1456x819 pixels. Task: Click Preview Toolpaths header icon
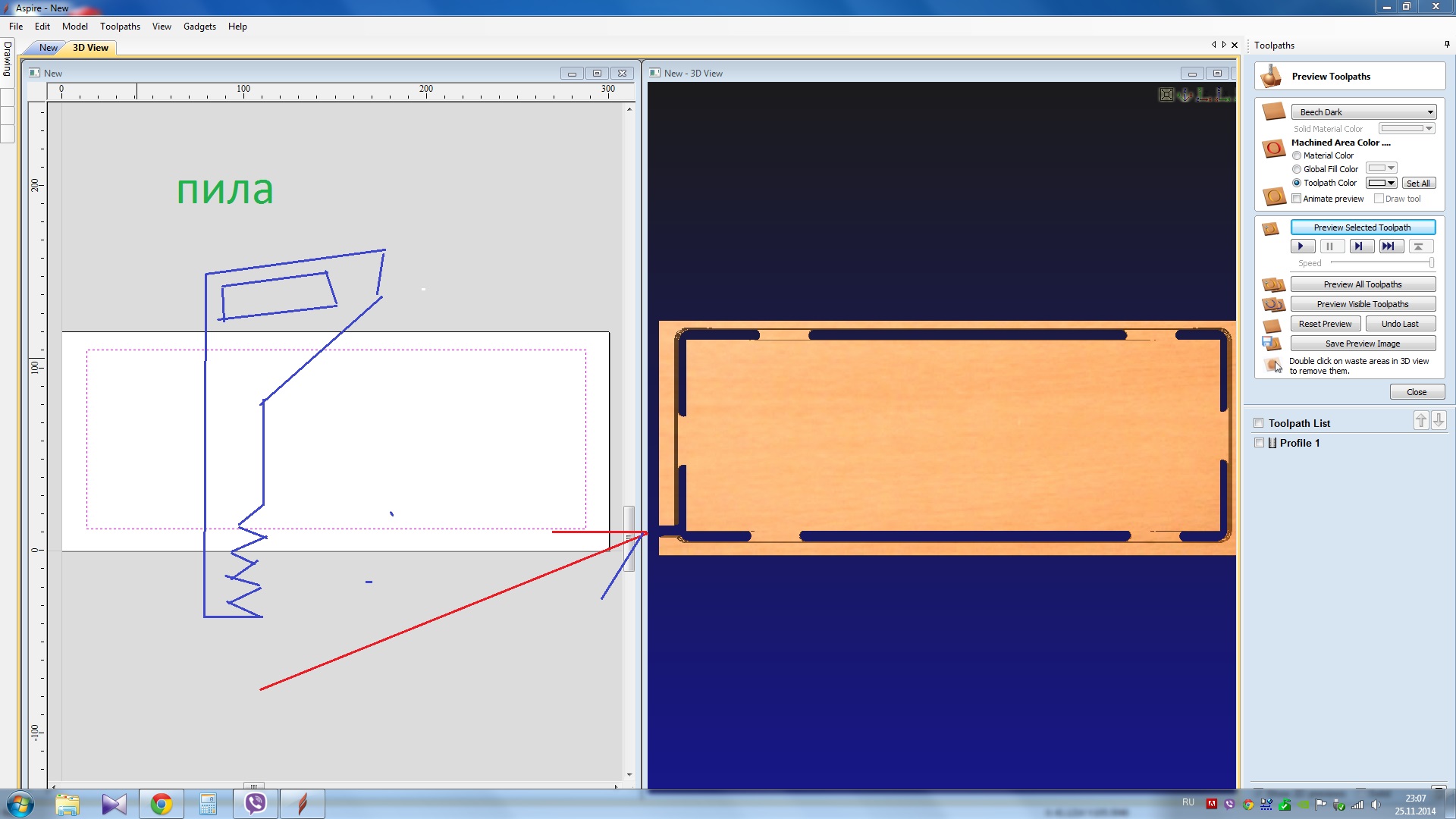tap(1271, 76)
